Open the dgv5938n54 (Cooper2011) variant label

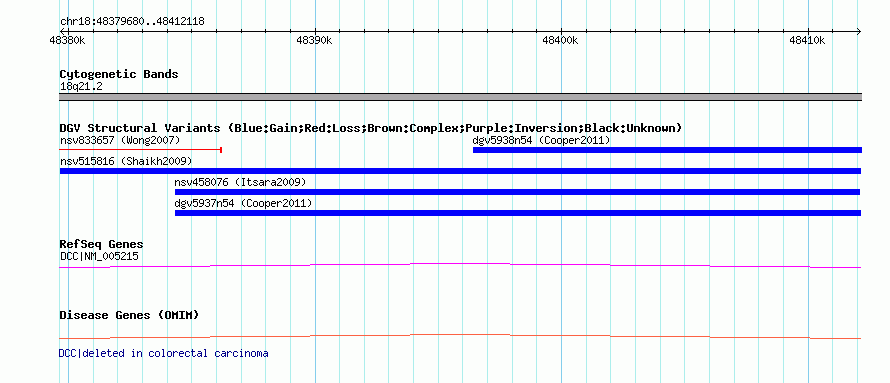pos(541,140)
